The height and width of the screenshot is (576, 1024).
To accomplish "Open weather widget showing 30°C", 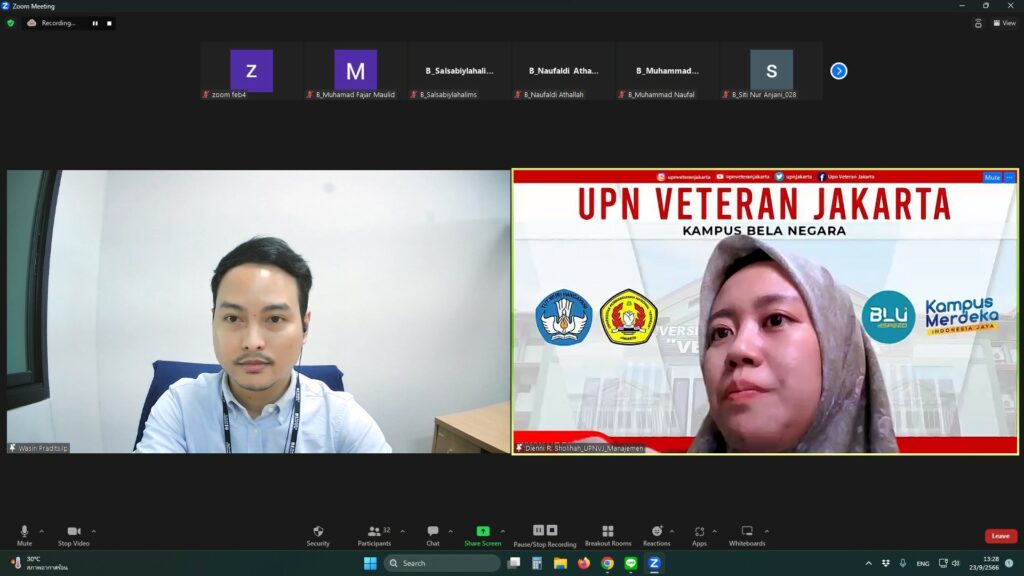I will 40,563.
